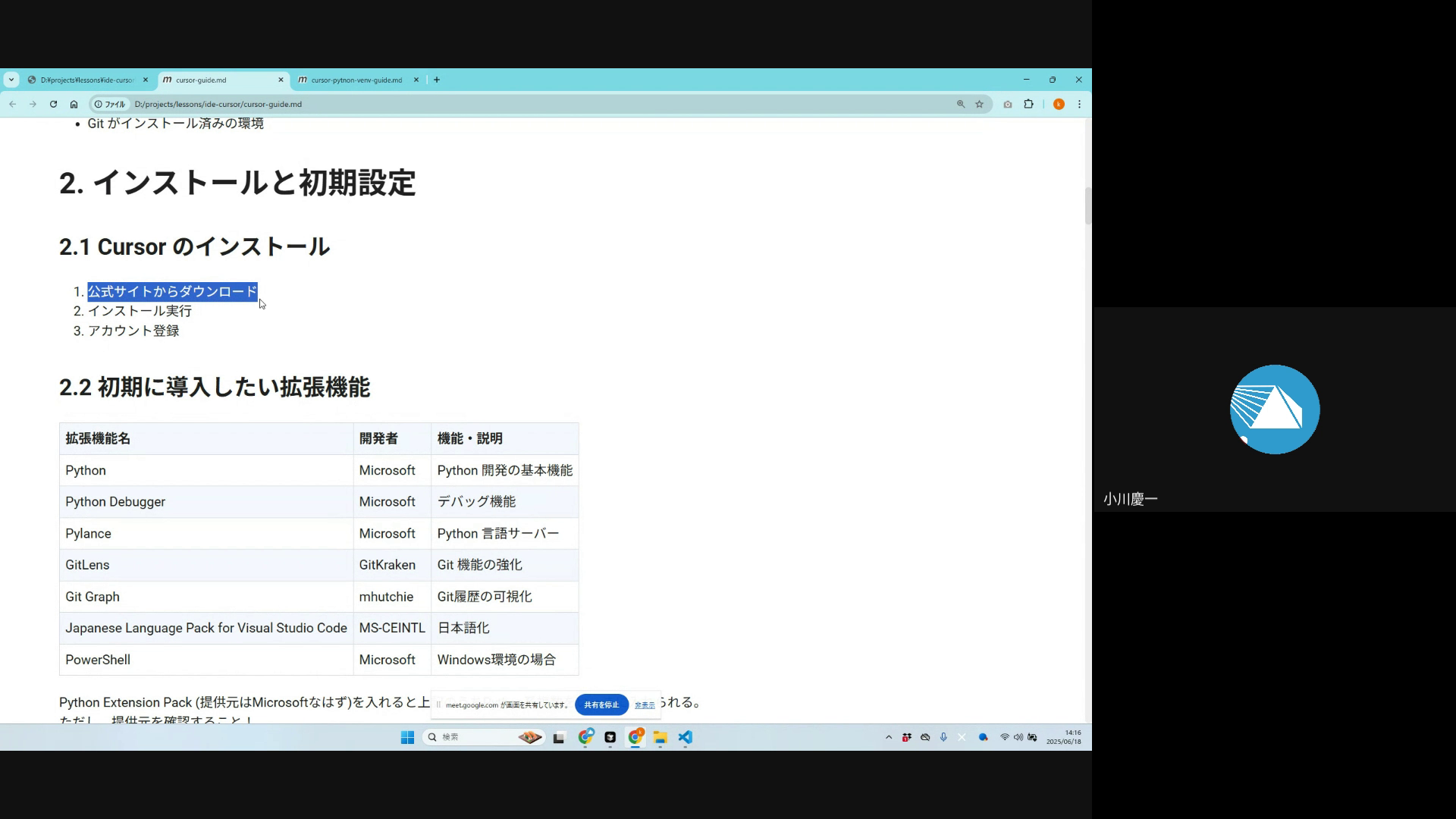Click the 非表示 hide link
Image resolution: width=1456 pixels, height=819 pixels.
click(645, 705)
